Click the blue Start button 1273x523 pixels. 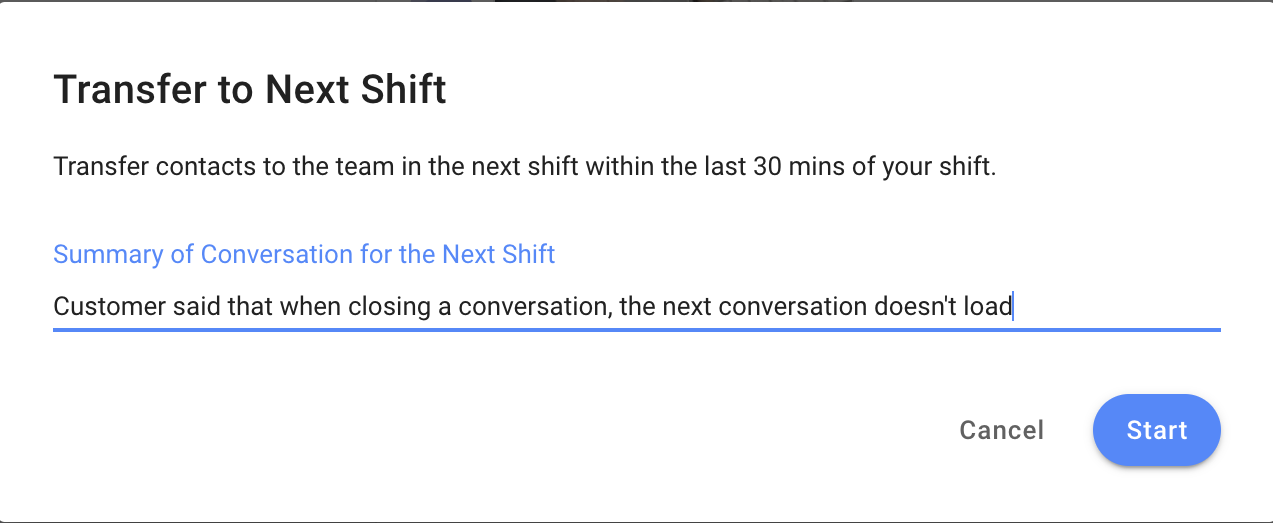(1156, 430)
